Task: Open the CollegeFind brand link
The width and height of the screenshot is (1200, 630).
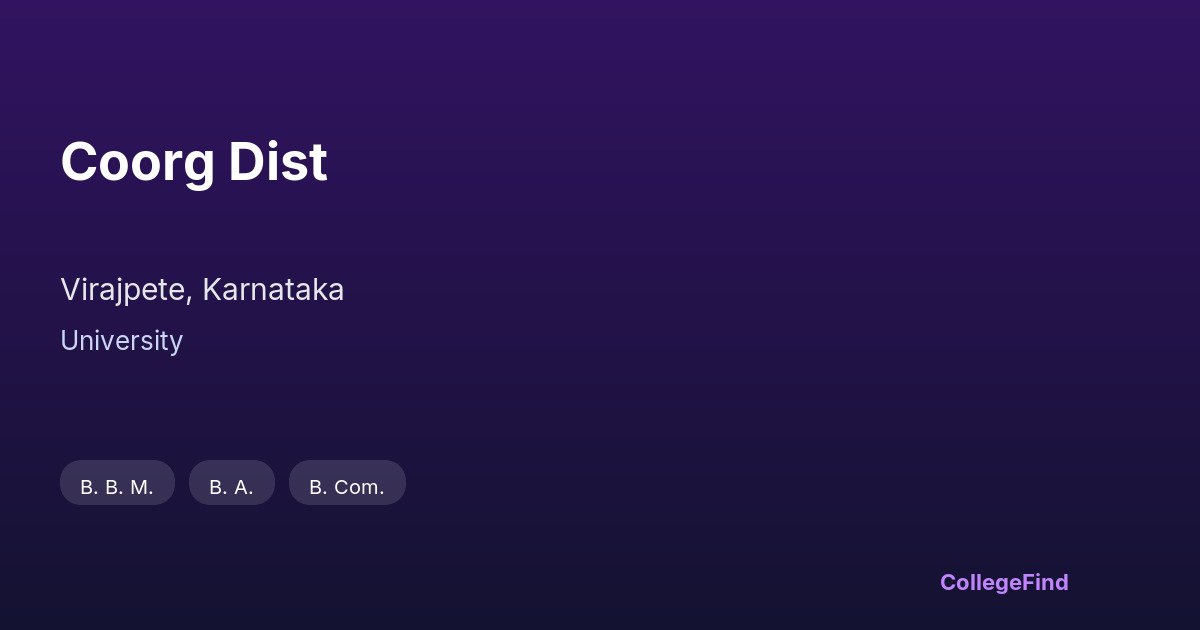Action: point(1003,582)
